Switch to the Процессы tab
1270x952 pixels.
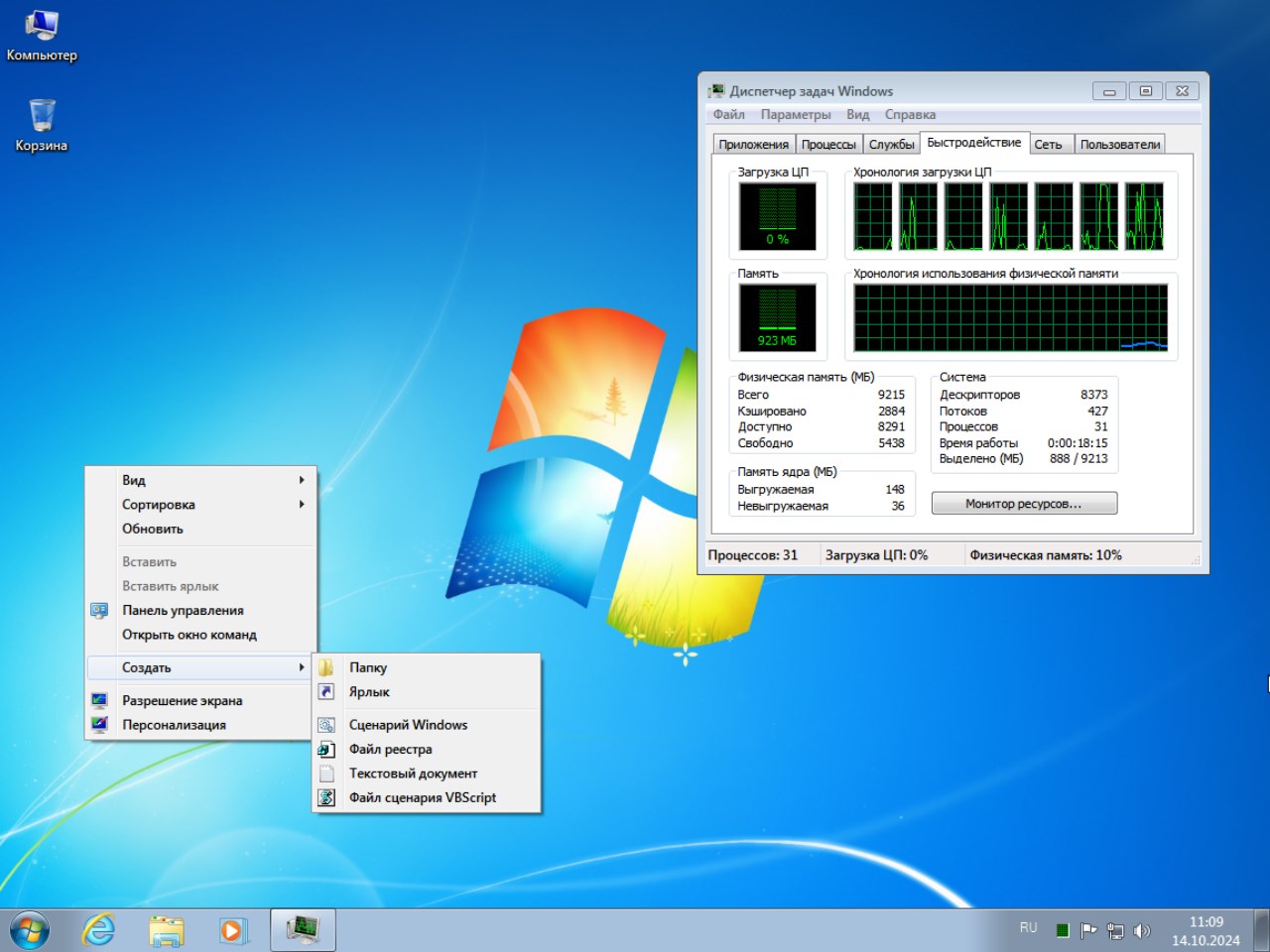click(x=828, y=145)
